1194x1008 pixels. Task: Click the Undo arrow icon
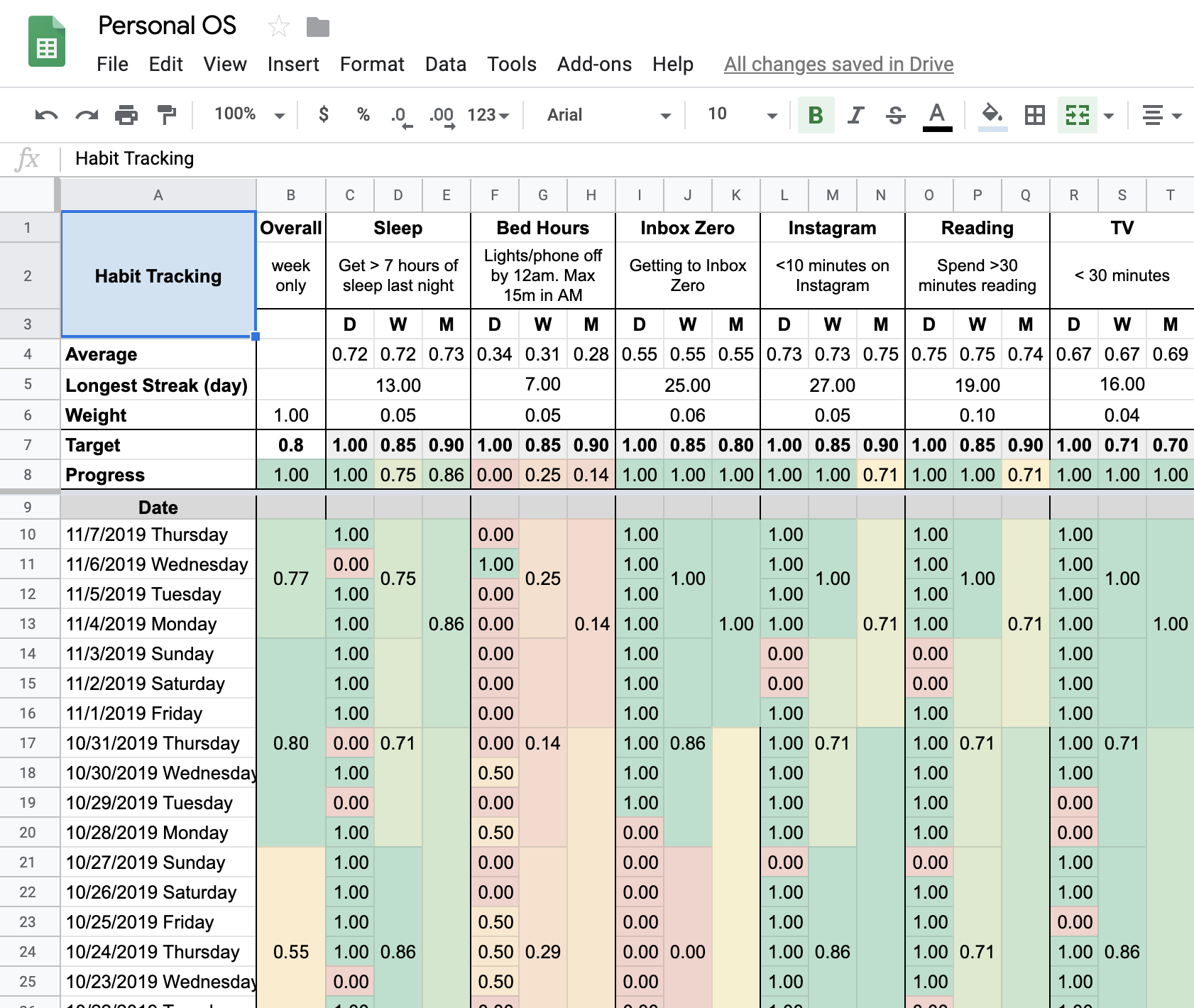point(46,114)
